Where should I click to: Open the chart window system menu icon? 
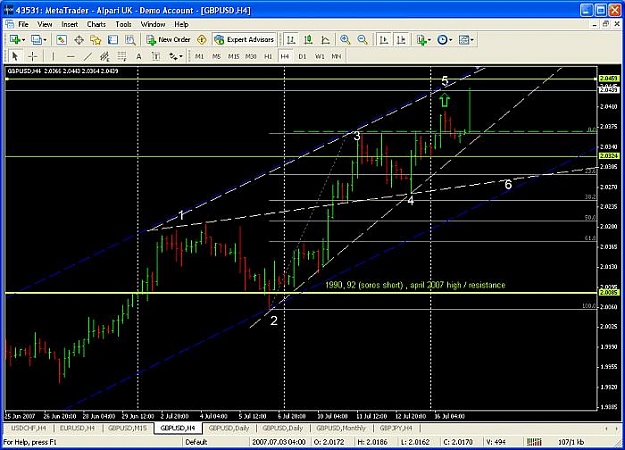9,24
